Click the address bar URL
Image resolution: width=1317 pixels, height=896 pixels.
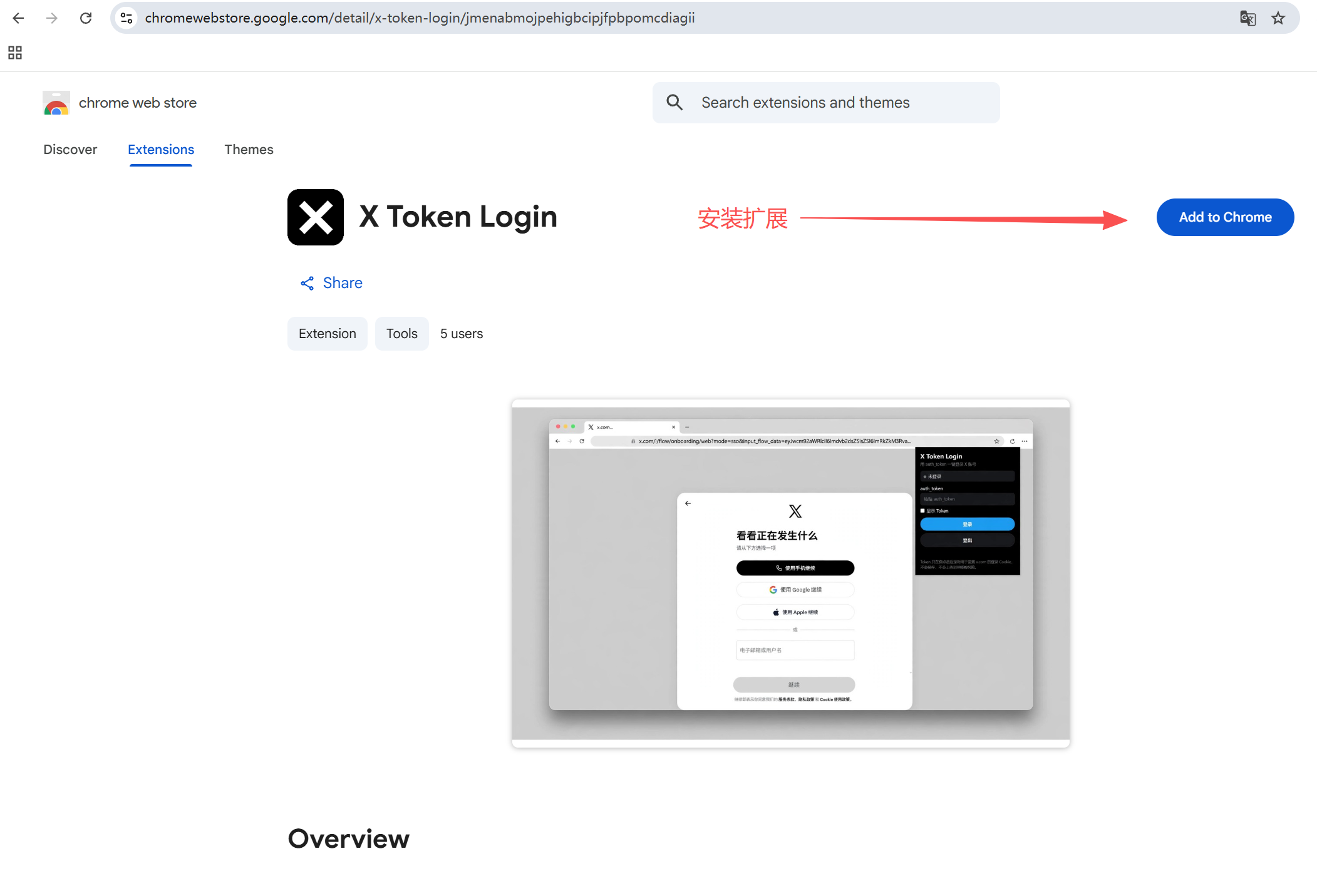[420, 18]
